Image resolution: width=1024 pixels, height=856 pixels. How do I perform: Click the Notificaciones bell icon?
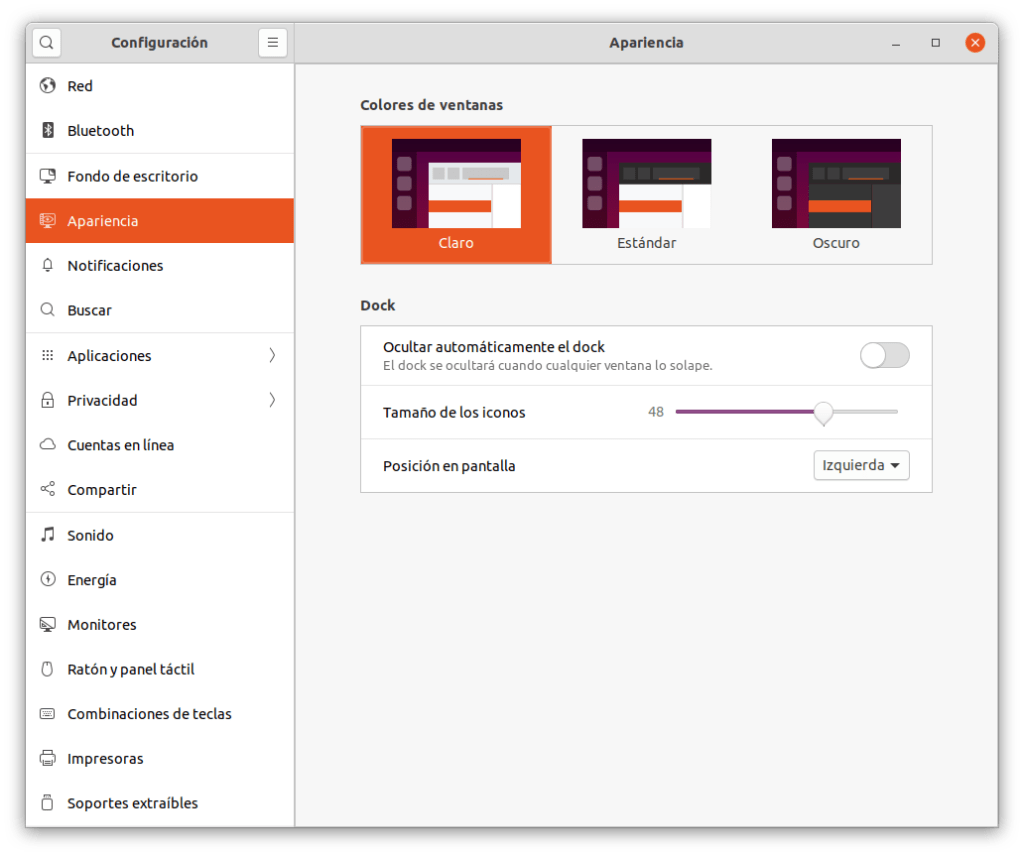tap(47, 266)
